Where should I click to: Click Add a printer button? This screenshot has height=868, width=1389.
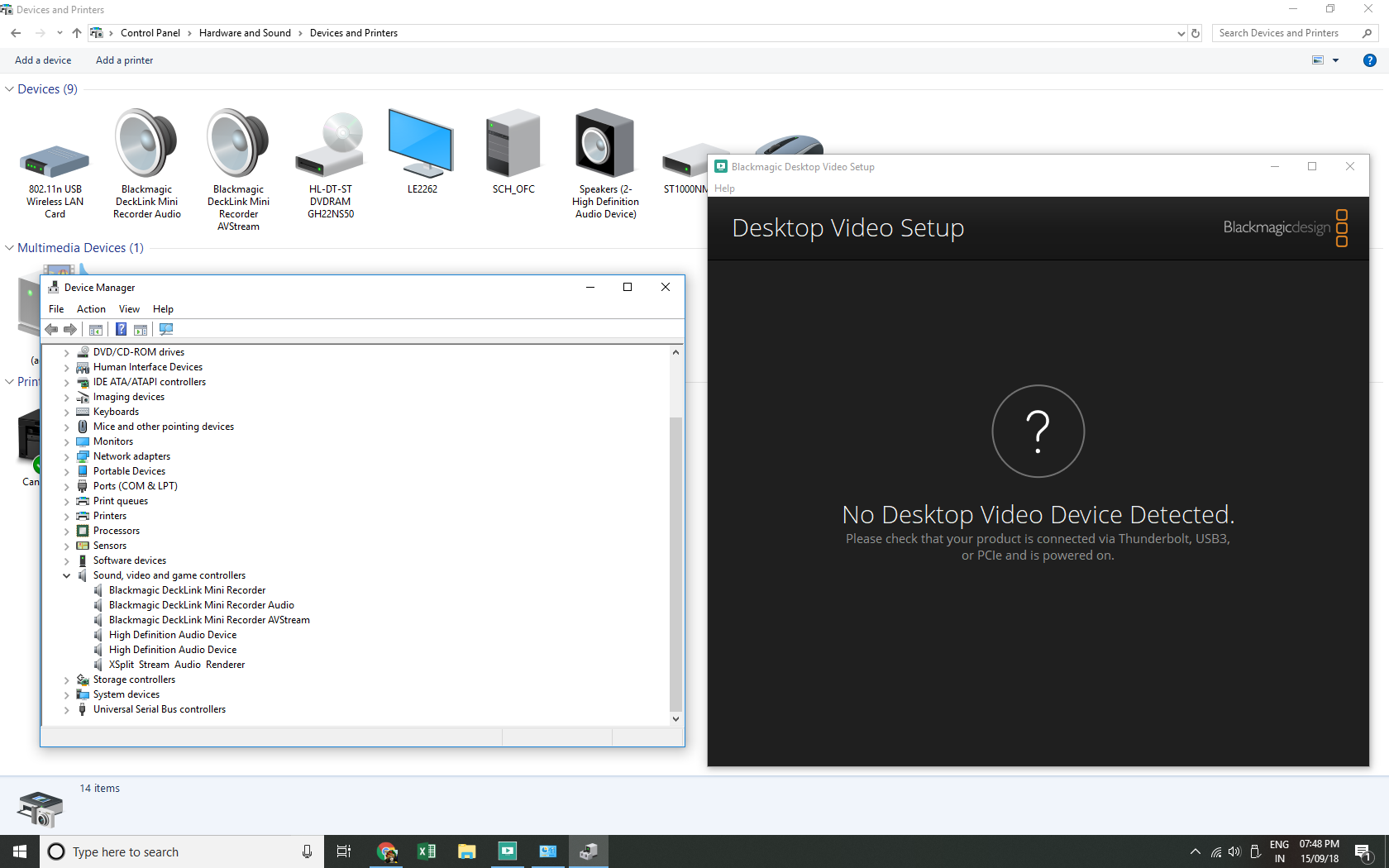click(x=124, y=60)
